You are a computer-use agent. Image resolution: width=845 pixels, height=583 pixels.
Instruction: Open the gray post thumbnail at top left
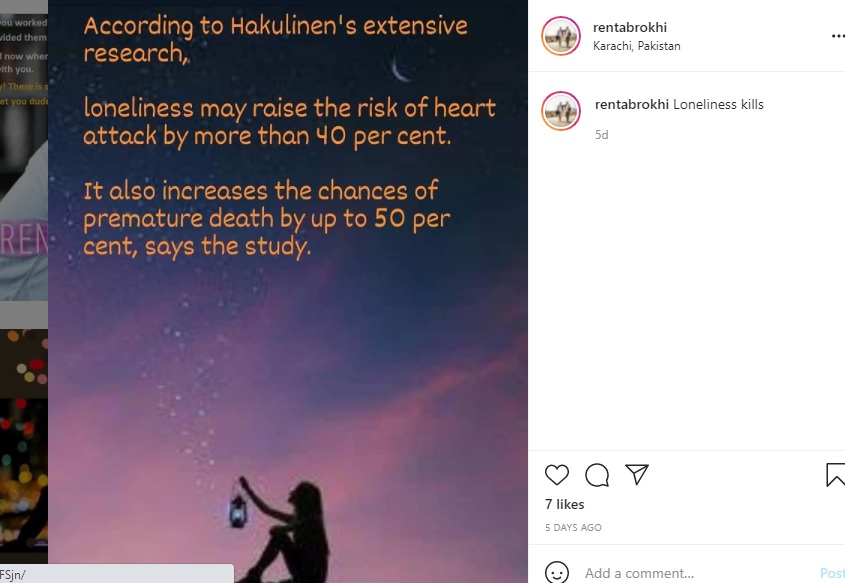[x=24, y=151]
